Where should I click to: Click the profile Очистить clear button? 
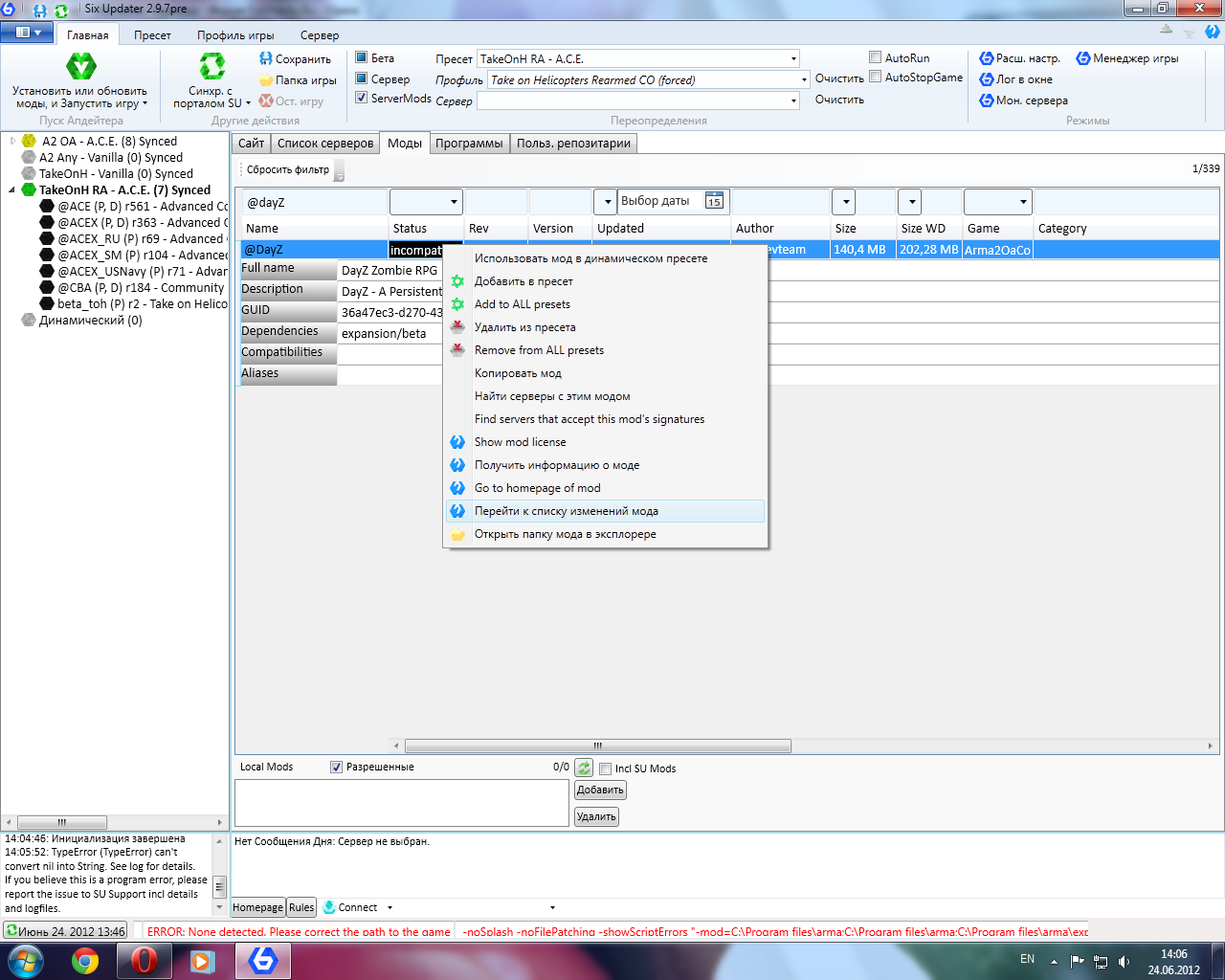click(839, 78)
